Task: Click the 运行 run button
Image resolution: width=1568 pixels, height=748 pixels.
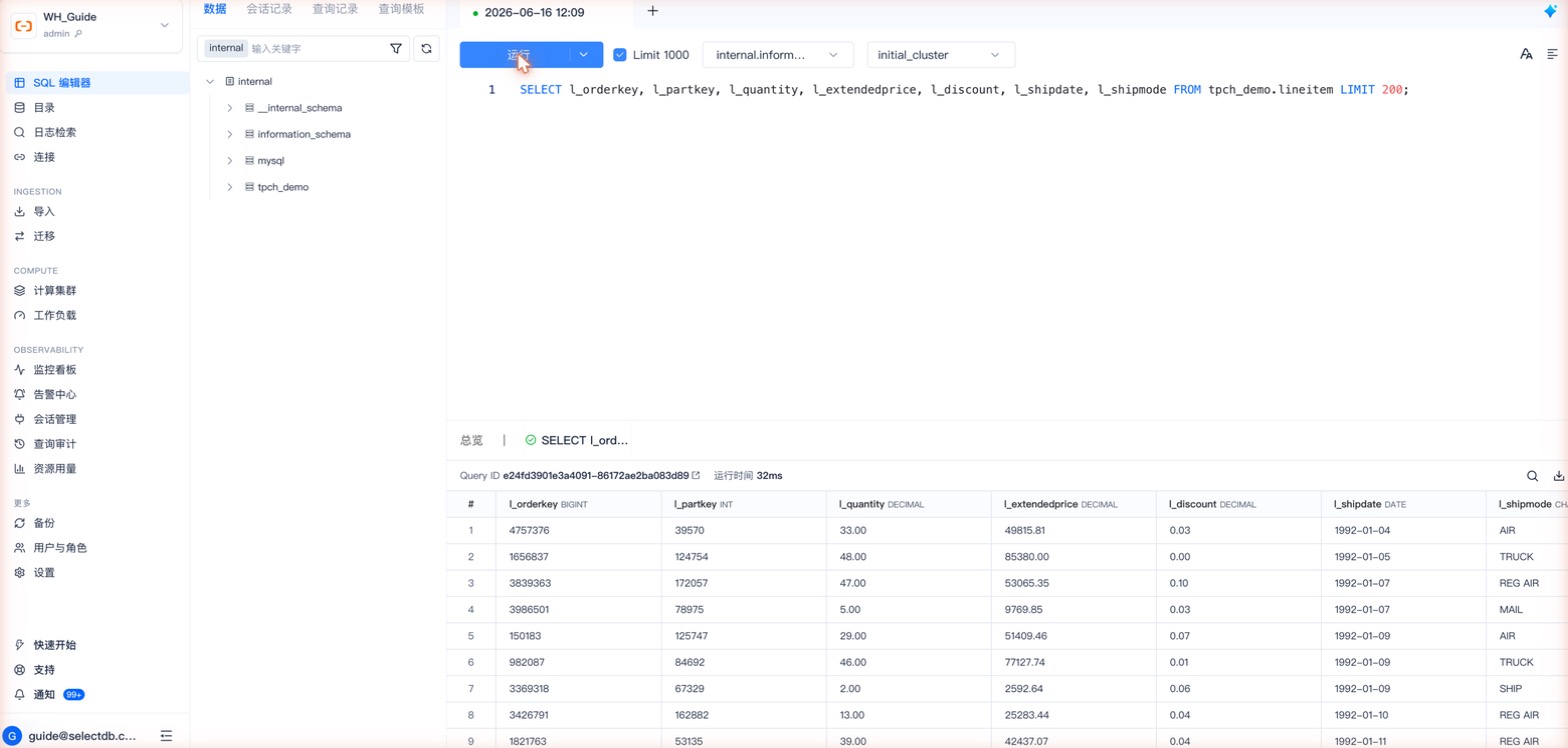Action: 515,55
